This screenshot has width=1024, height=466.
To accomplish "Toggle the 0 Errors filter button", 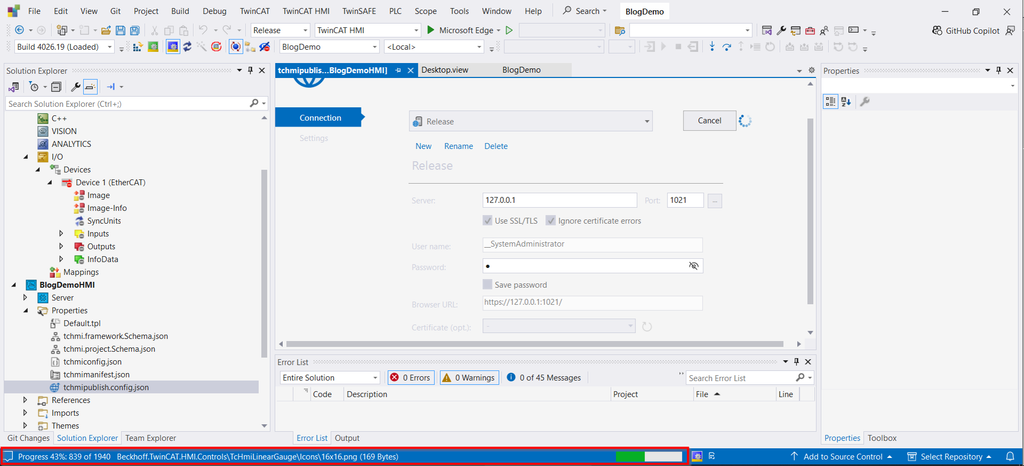I will click(411, 377).
